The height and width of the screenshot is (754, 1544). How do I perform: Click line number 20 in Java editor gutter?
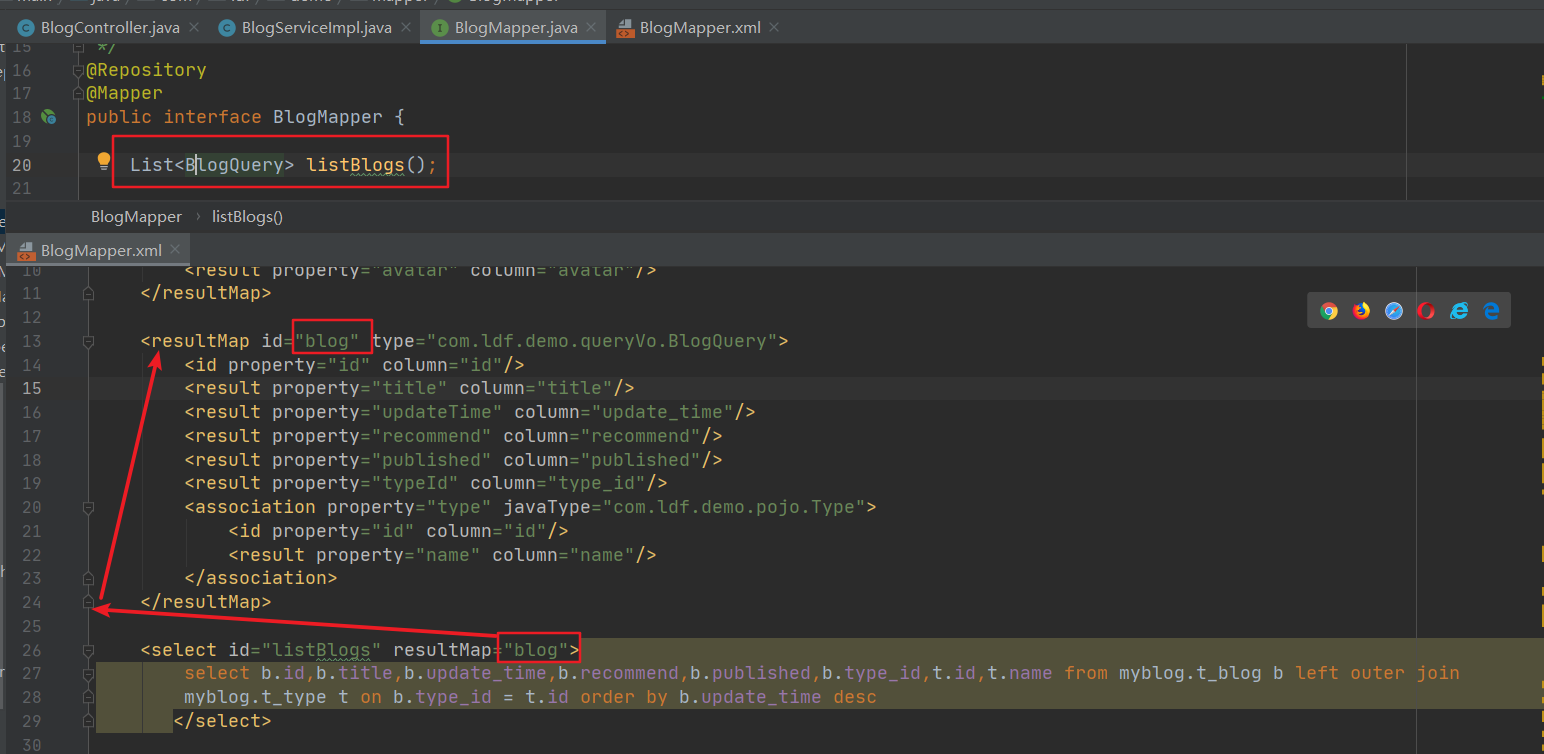pos(21,165)
